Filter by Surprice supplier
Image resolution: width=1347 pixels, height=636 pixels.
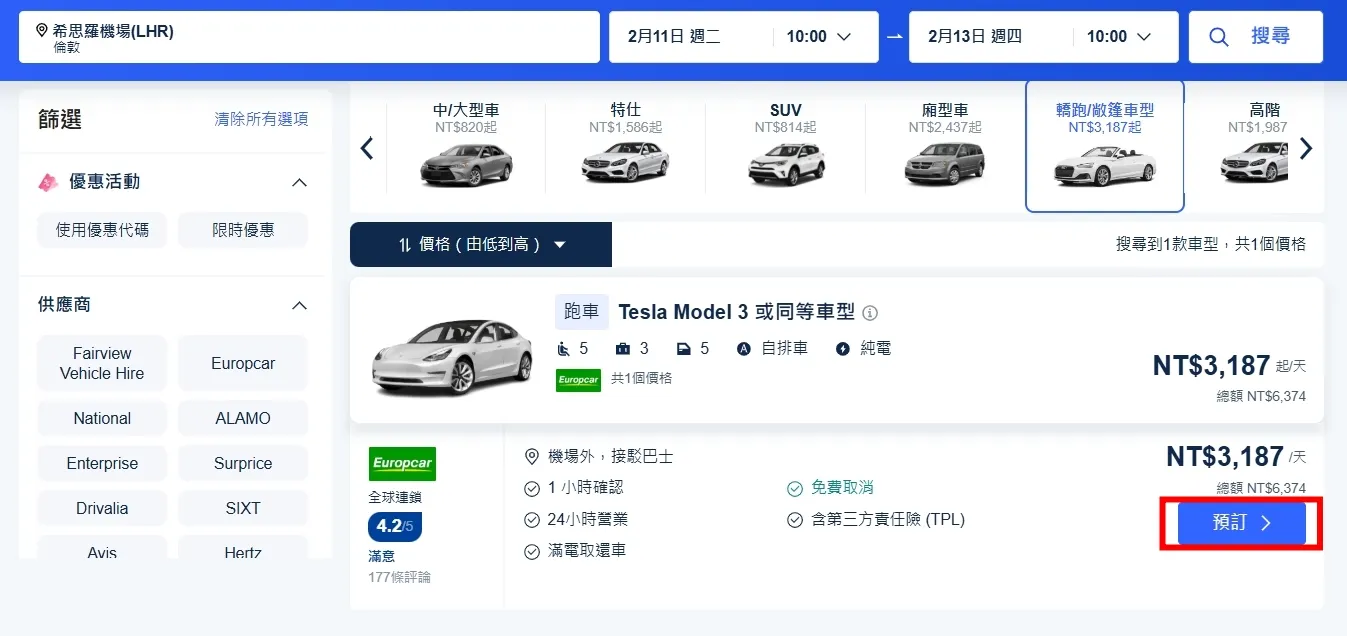(243, 463)
